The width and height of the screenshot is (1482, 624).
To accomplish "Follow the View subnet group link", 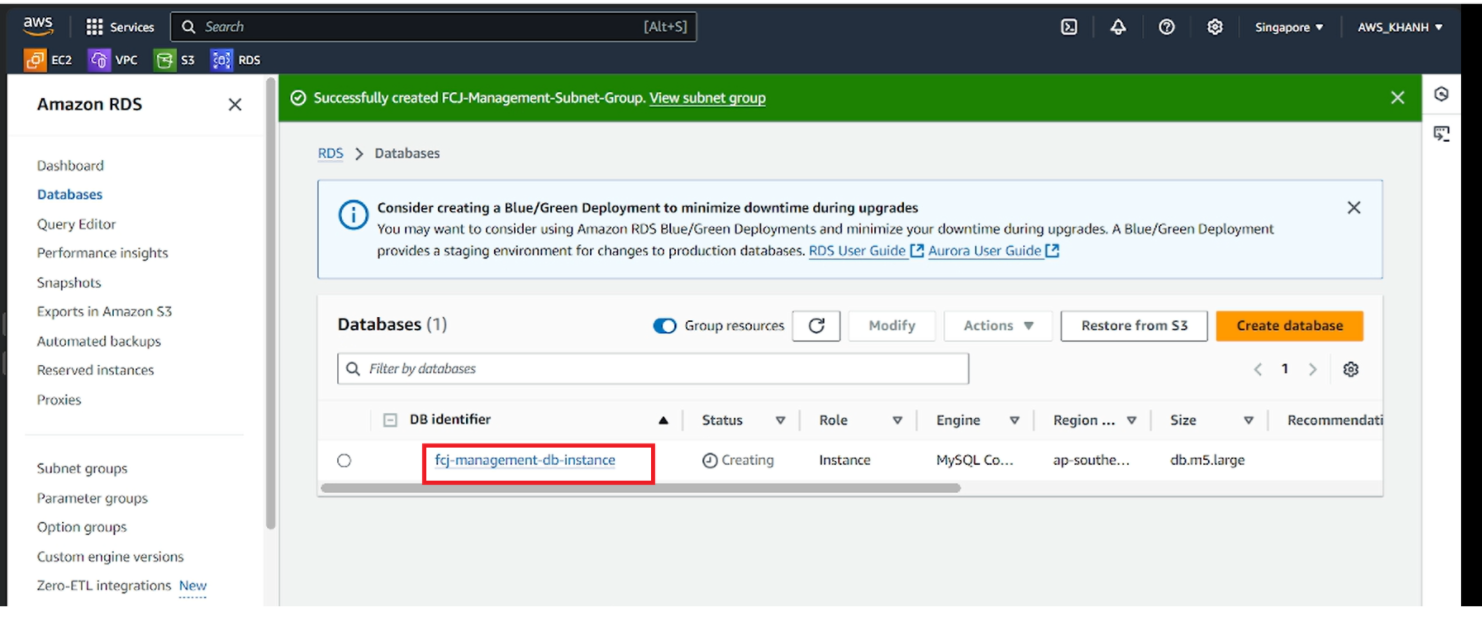I will point(707,98).
